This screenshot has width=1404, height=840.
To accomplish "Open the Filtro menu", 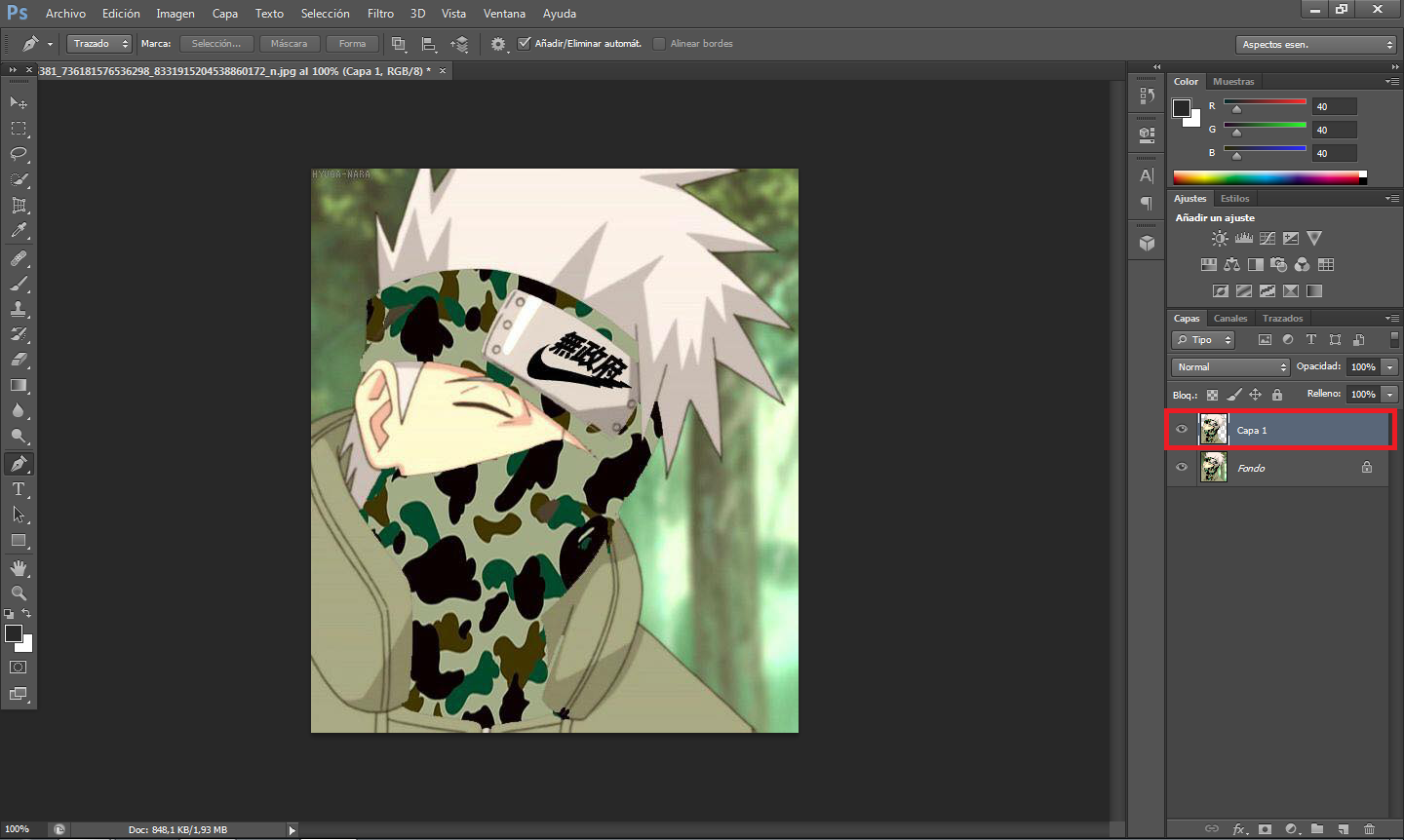I will click(380, 14).
